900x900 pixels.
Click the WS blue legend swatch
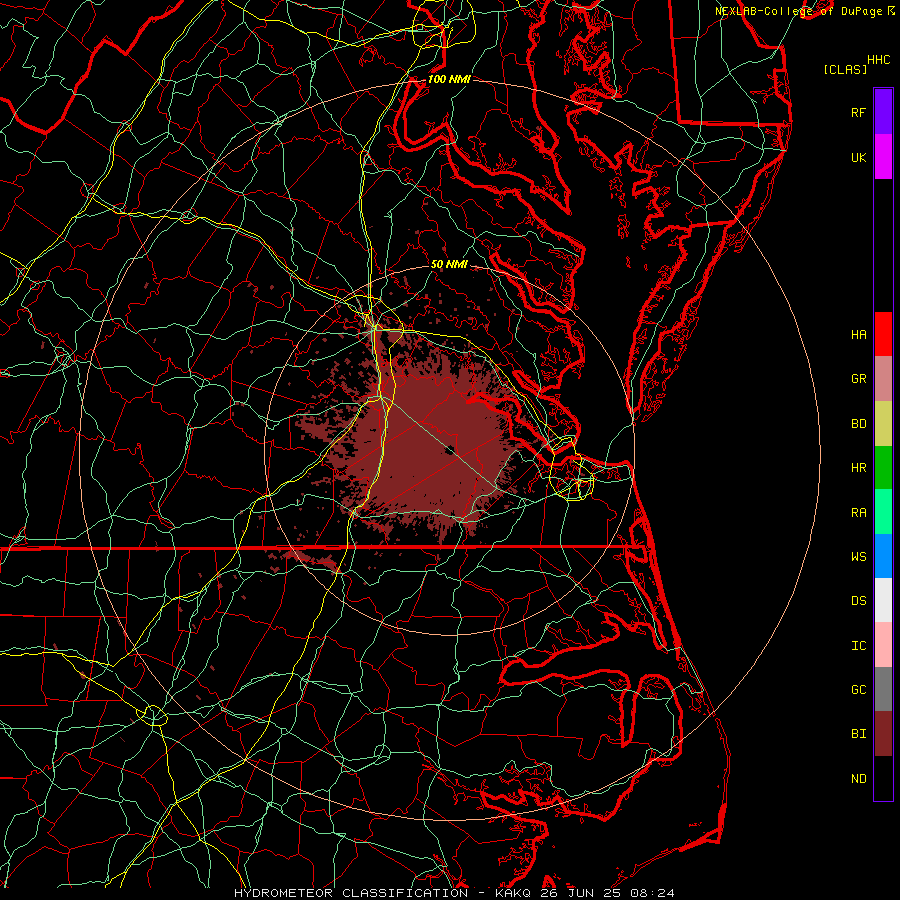pyautogui.click(x=883, y=556)
